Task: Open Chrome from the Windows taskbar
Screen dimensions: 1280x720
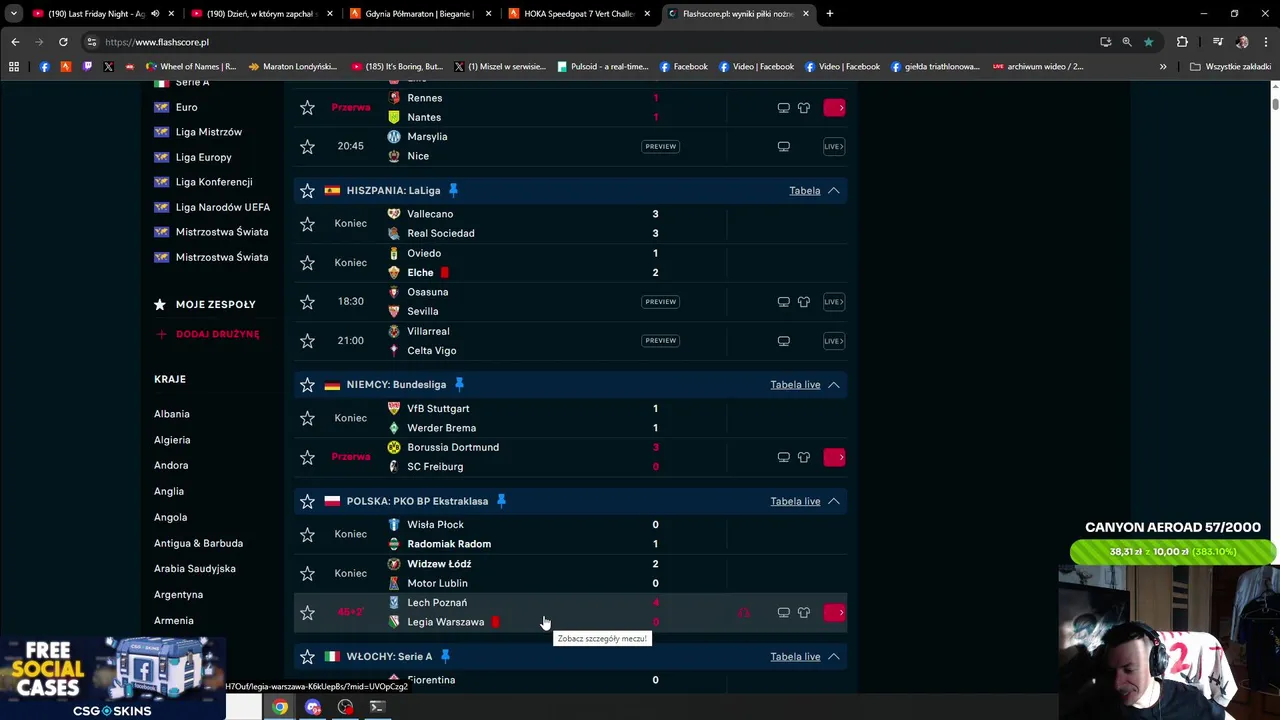Action: (x=280, y=707)
